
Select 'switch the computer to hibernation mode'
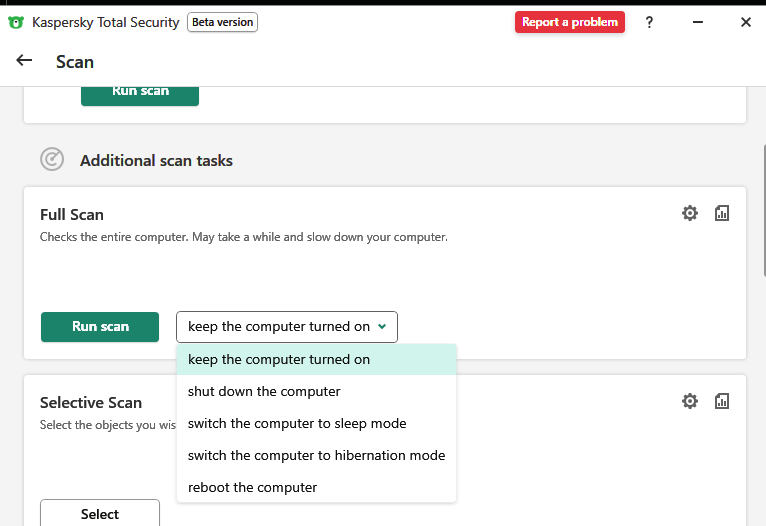(x=316, y=456)
